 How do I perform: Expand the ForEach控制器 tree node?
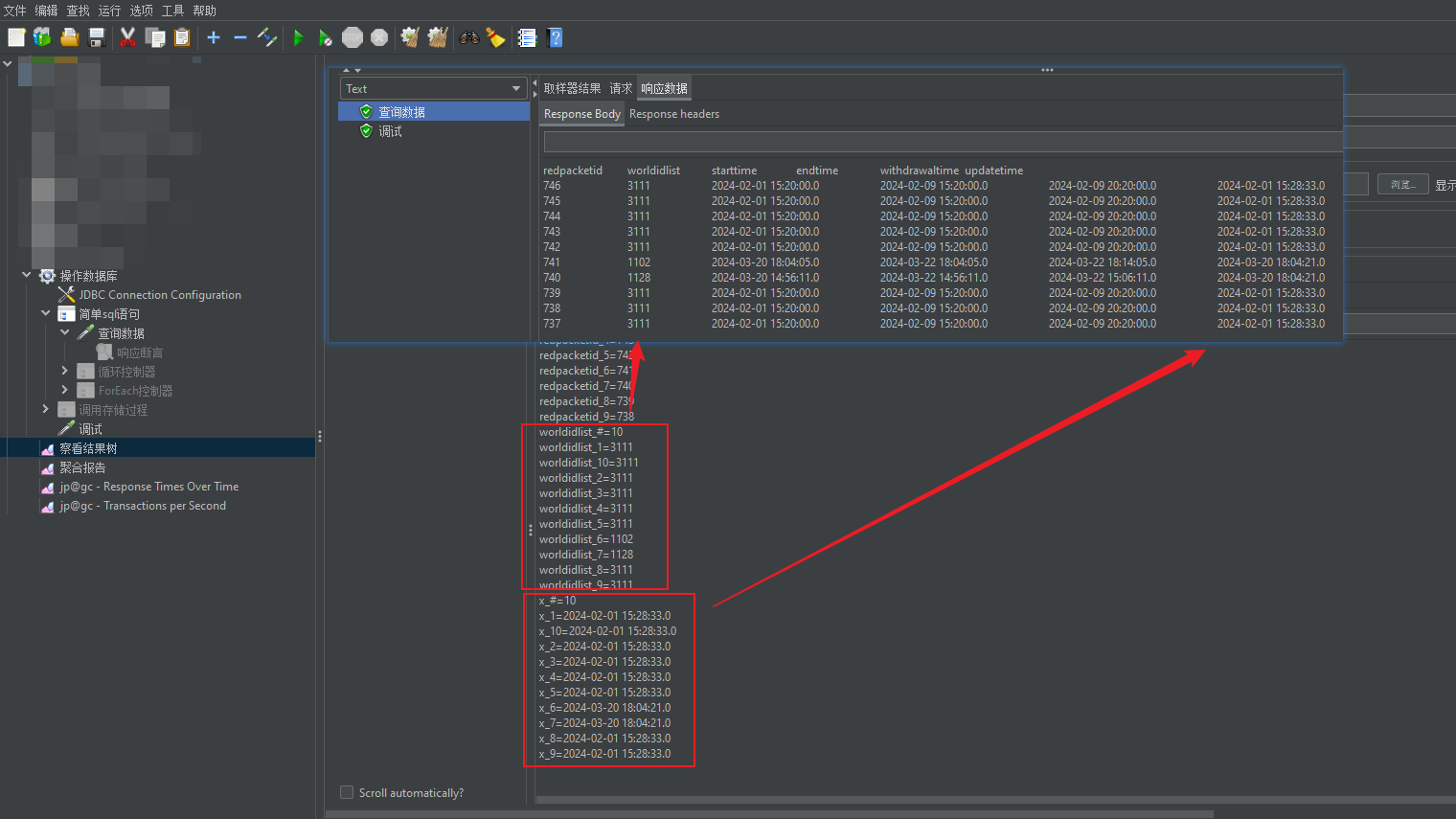coord(65,390)
